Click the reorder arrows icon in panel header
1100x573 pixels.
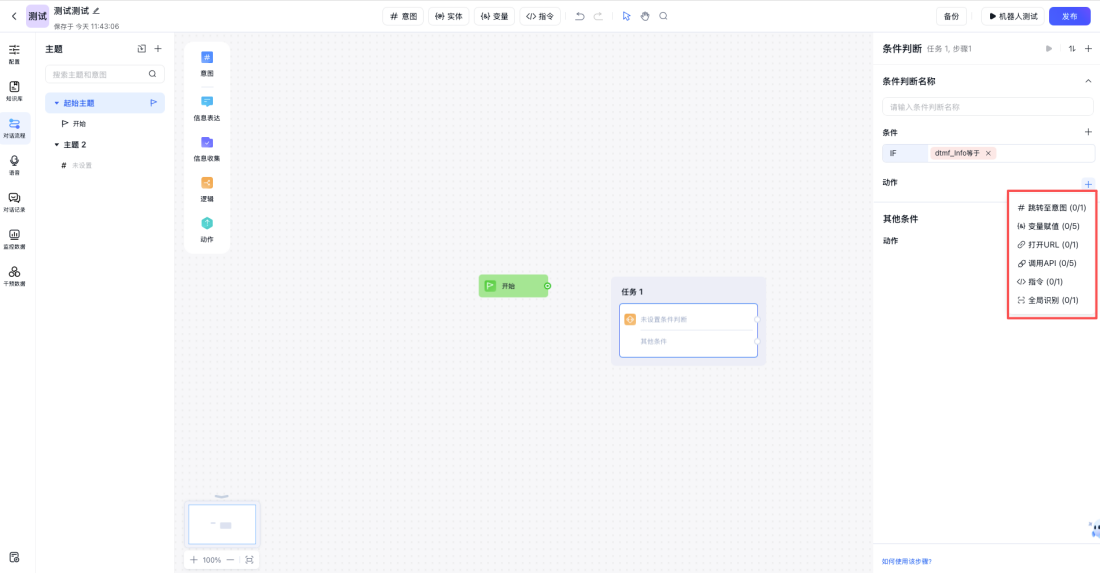(x=1072, y=48)
